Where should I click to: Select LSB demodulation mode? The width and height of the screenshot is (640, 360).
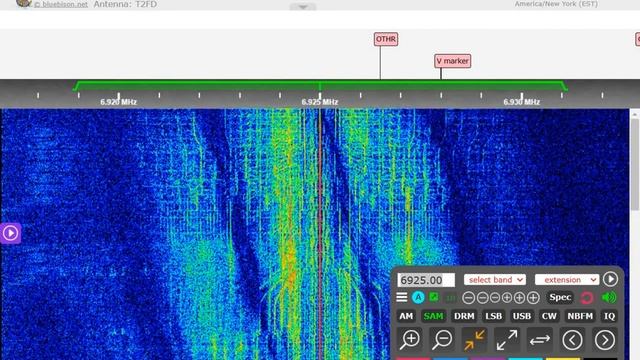click(493, 316)
